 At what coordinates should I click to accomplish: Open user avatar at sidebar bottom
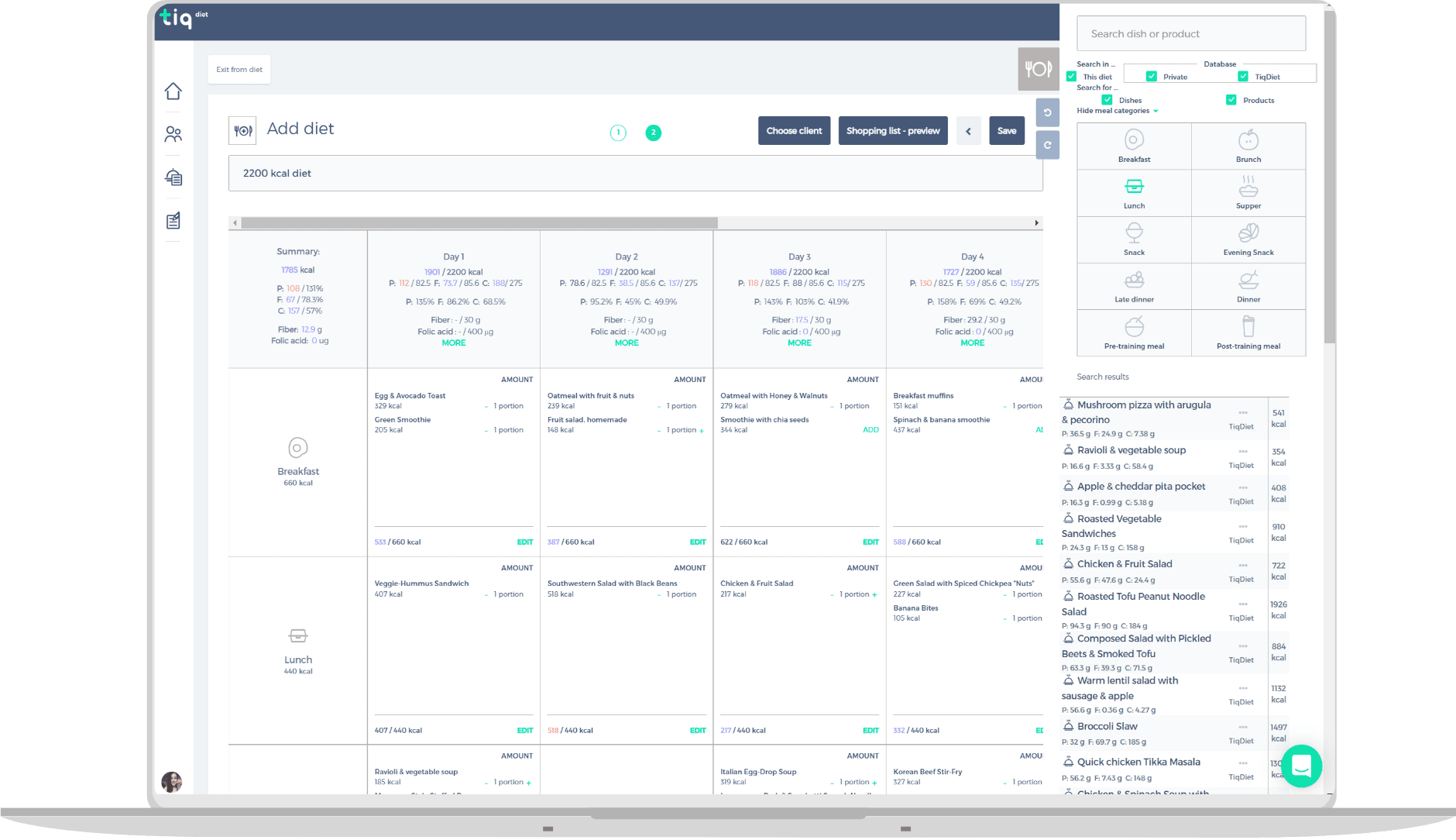(x=171, y=782)
